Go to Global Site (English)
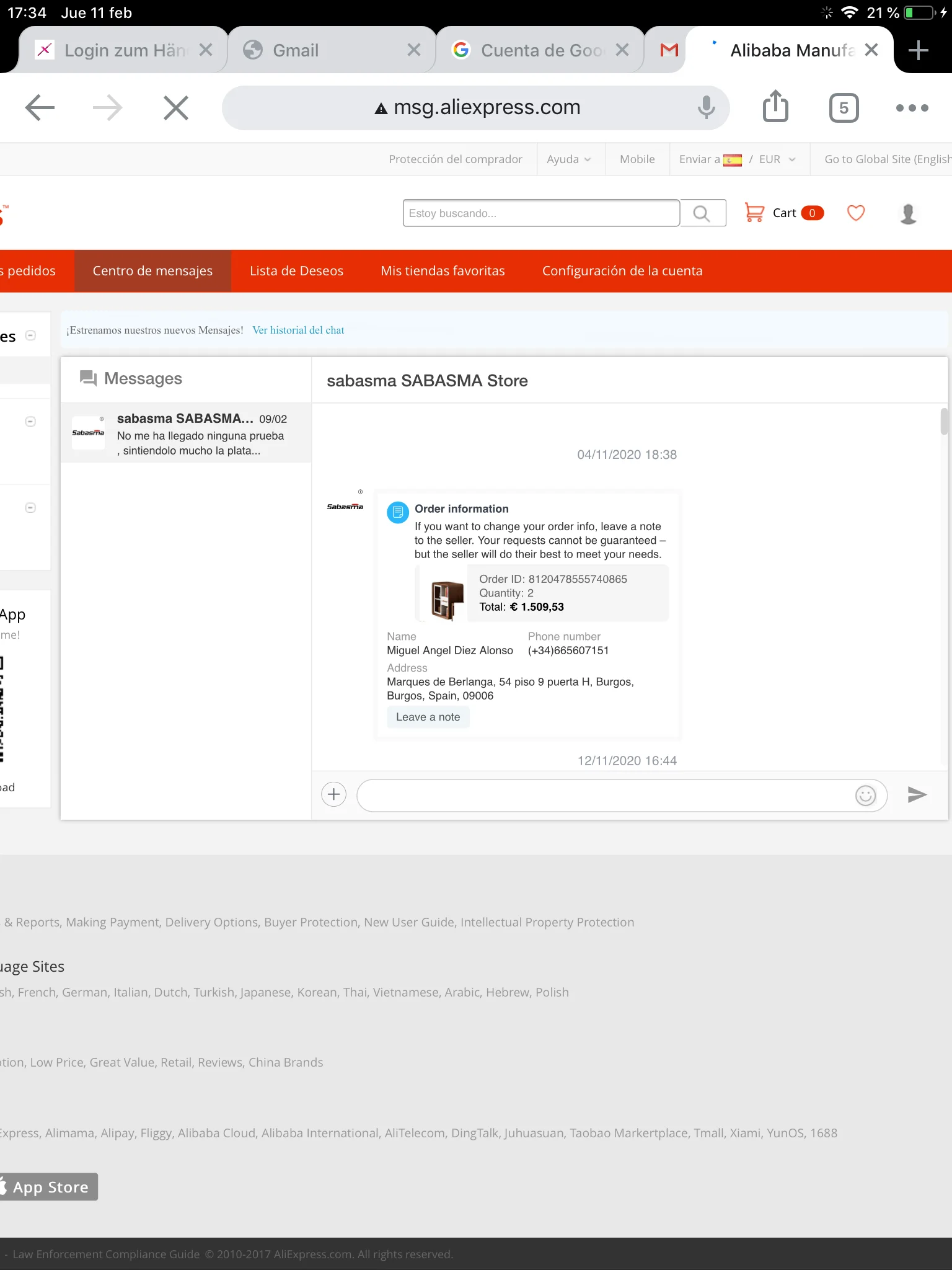Viewport: 952px width, 1270px height. (888, 159)
